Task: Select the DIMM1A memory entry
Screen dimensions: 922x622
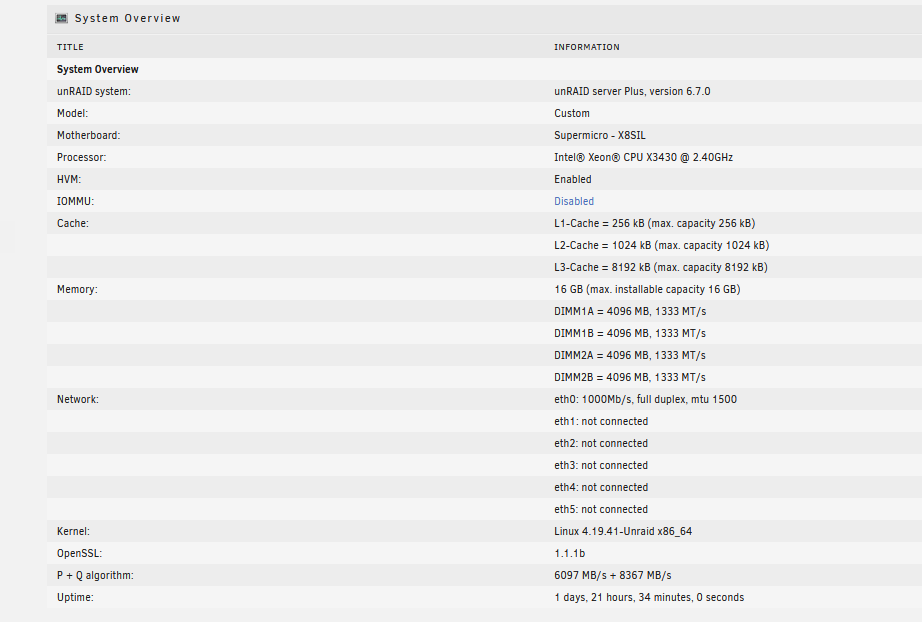Action: (x=630, y=311)
